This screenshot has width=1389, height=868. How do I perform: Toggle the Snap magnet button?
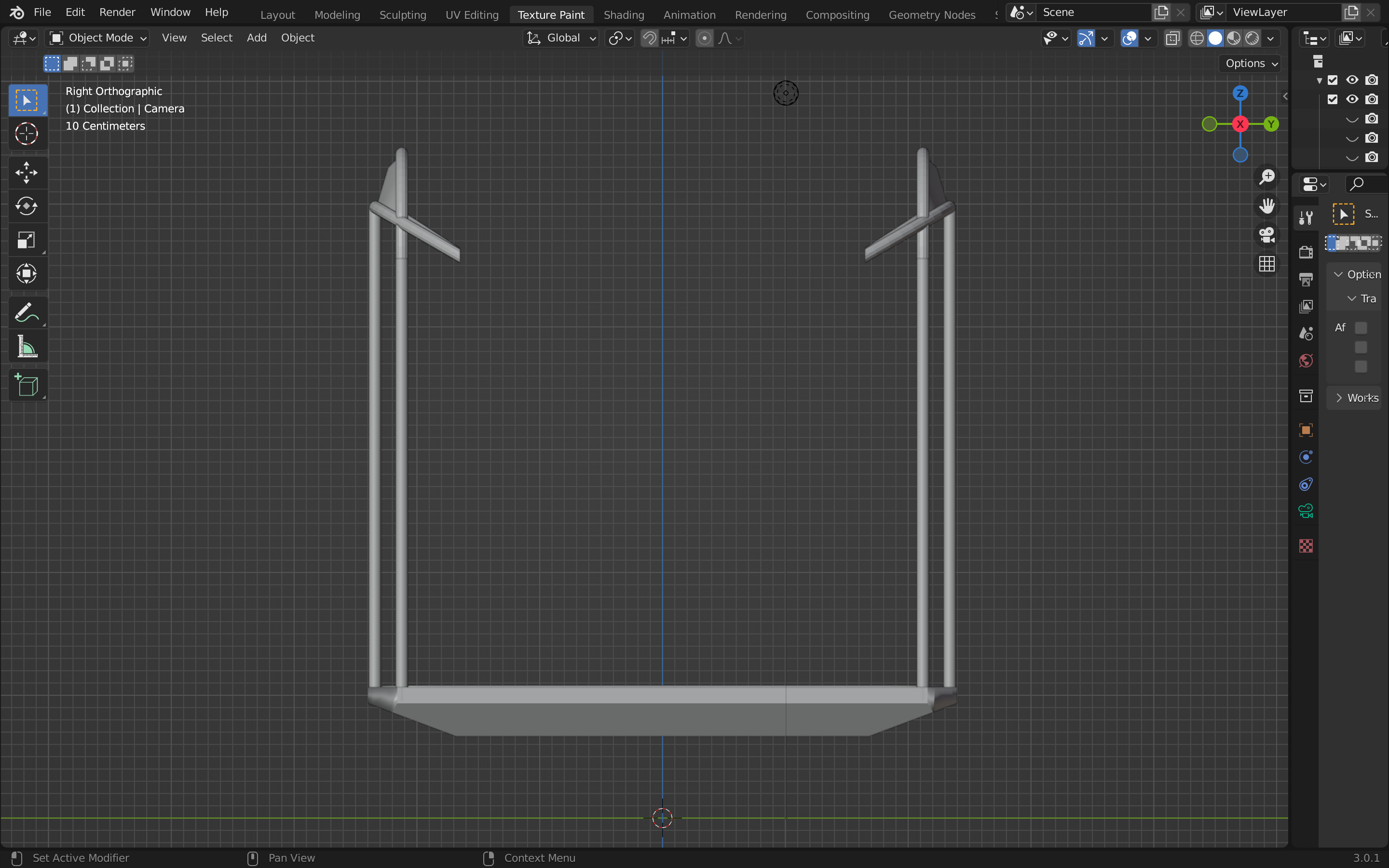coord(649,38)
